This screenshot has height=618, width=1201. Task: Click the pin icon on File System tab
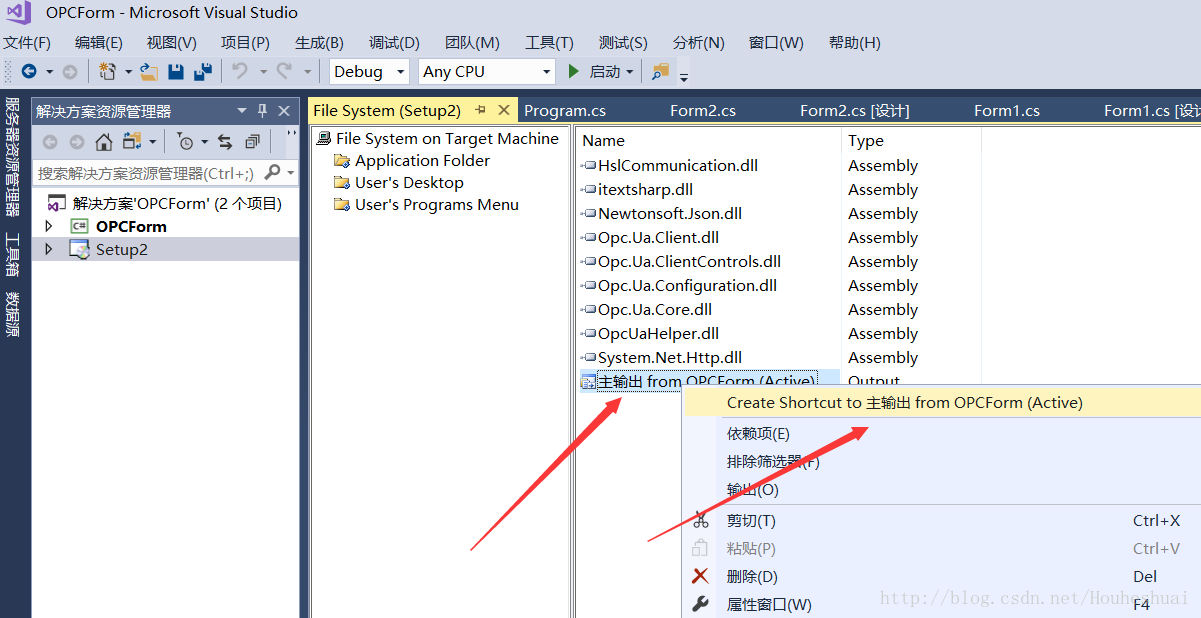pos(480,110)
